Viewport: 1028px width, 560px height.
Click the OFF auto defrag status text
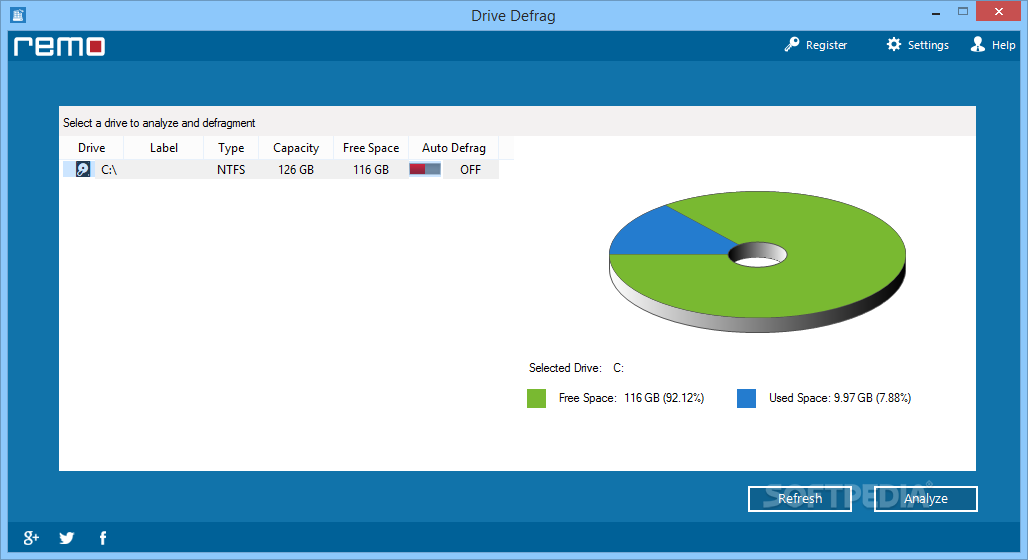point(470,170)
